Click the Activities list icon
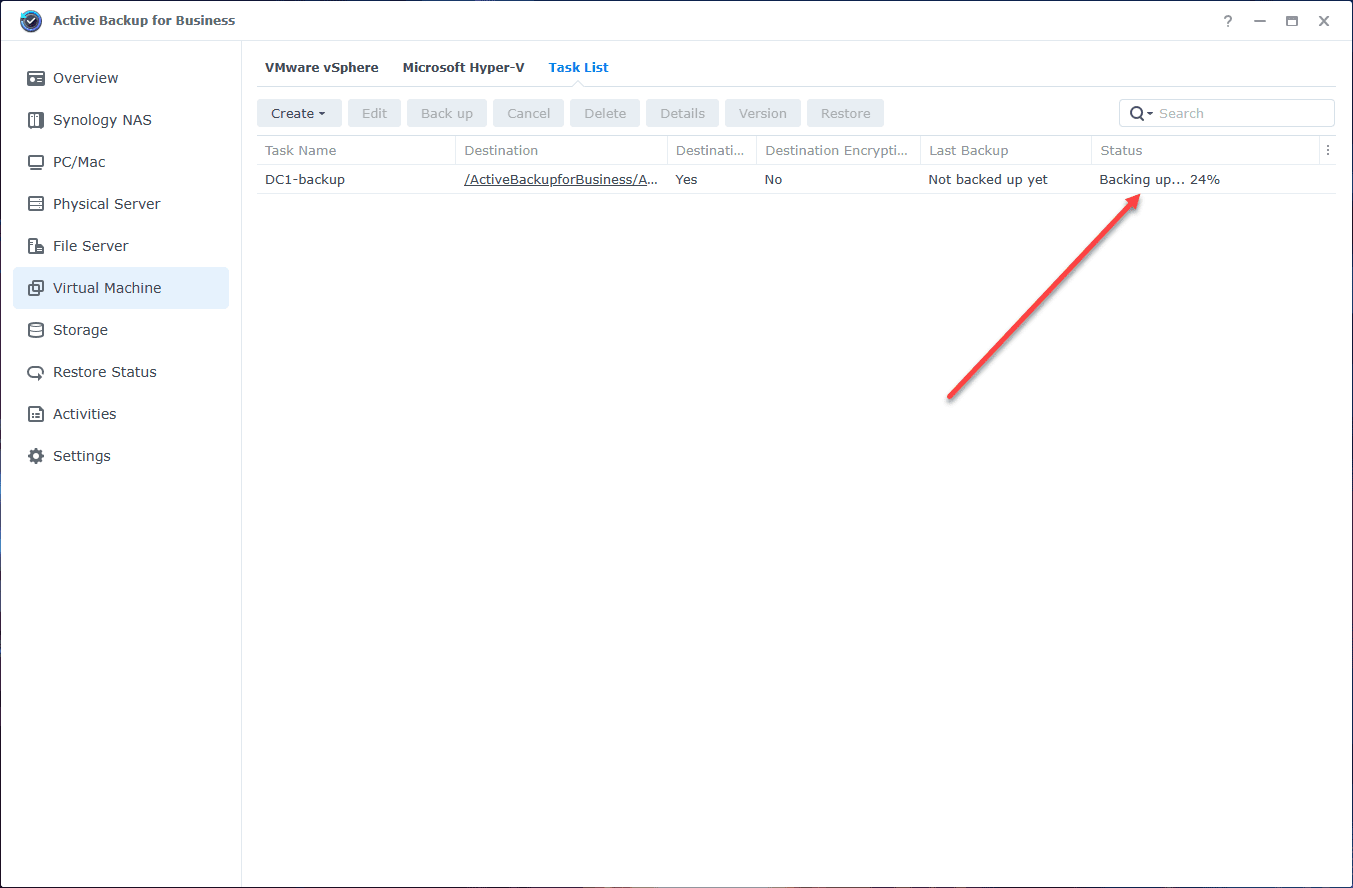The image size is (1353, 888). [x=36, y=414]
